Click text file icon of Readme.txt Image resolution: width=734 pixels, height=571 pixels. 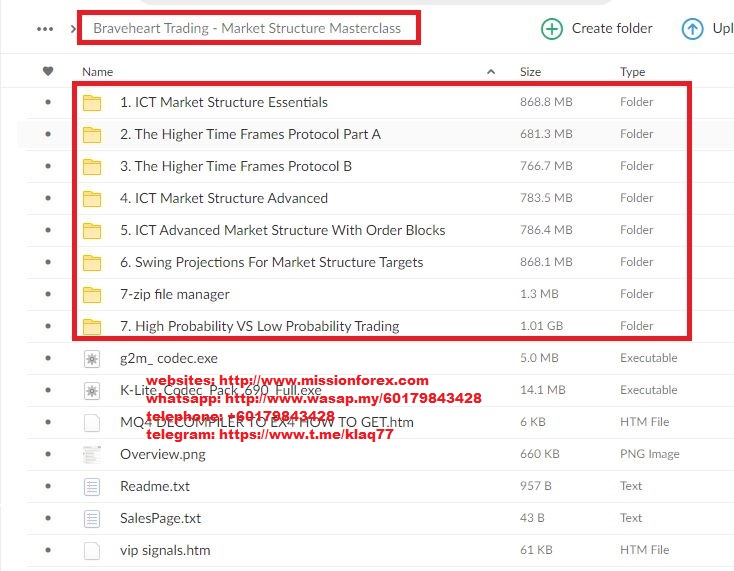[92, 486]
